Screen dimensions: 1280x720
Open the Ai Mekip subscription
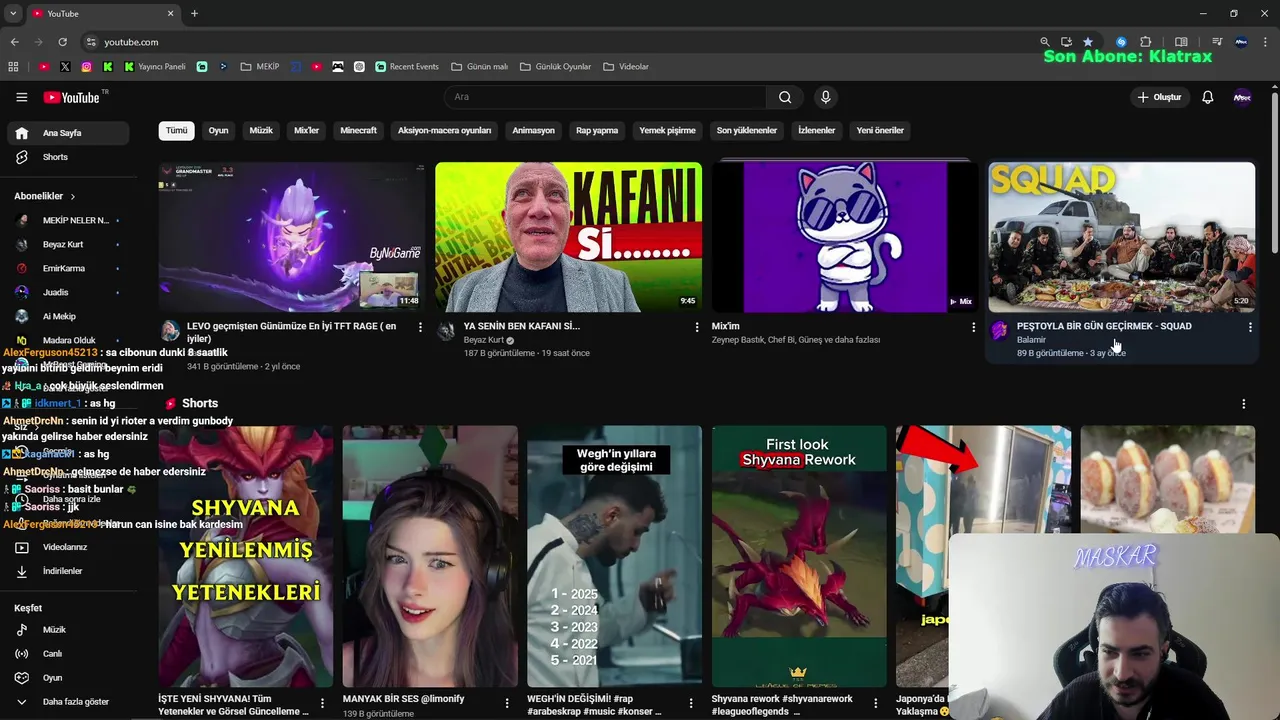click(67, 316)
